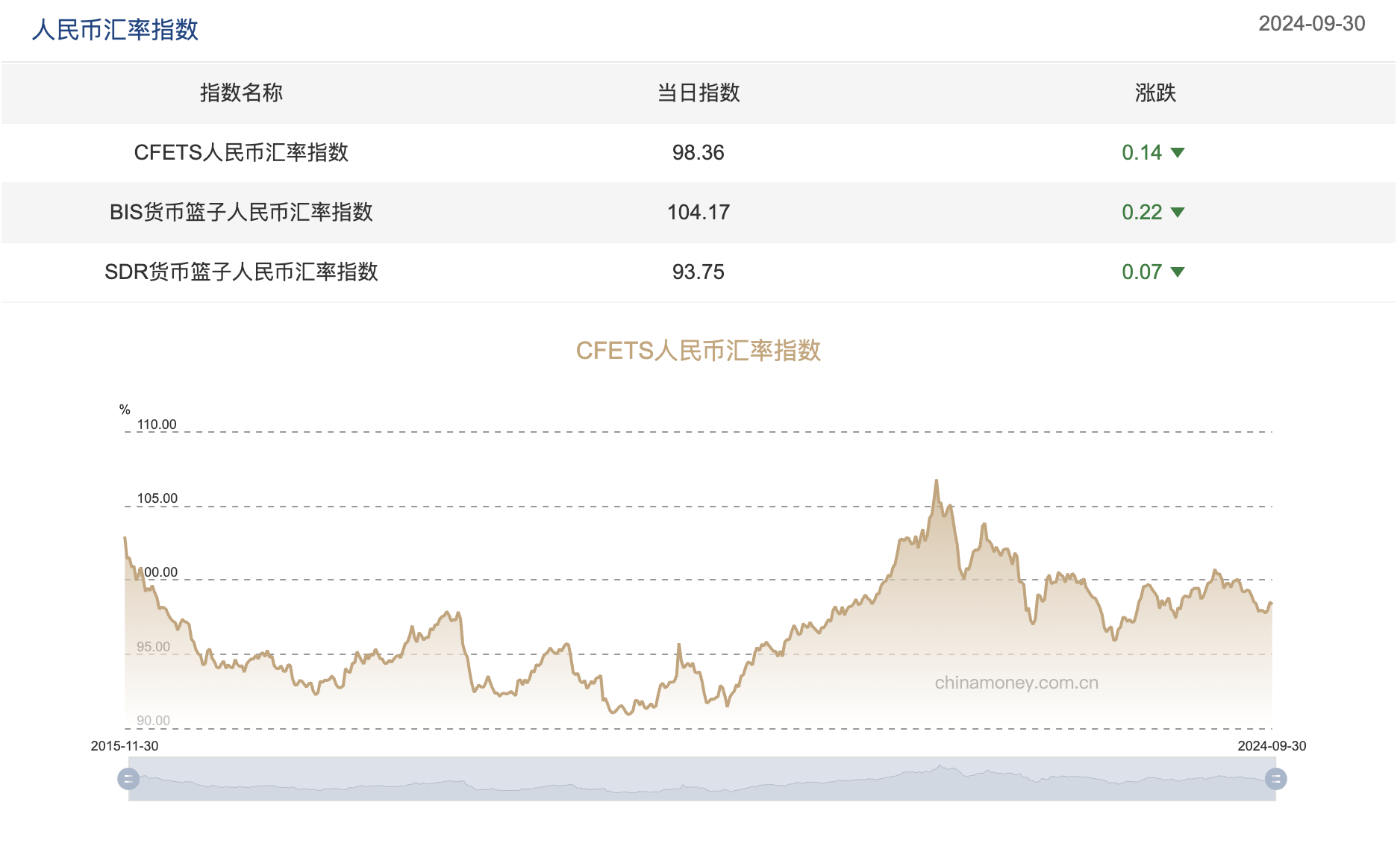The height and width of the screenshot is (855, 1400).
Task: Click the percent sign above the chart axis
Action: coord(125,408)
